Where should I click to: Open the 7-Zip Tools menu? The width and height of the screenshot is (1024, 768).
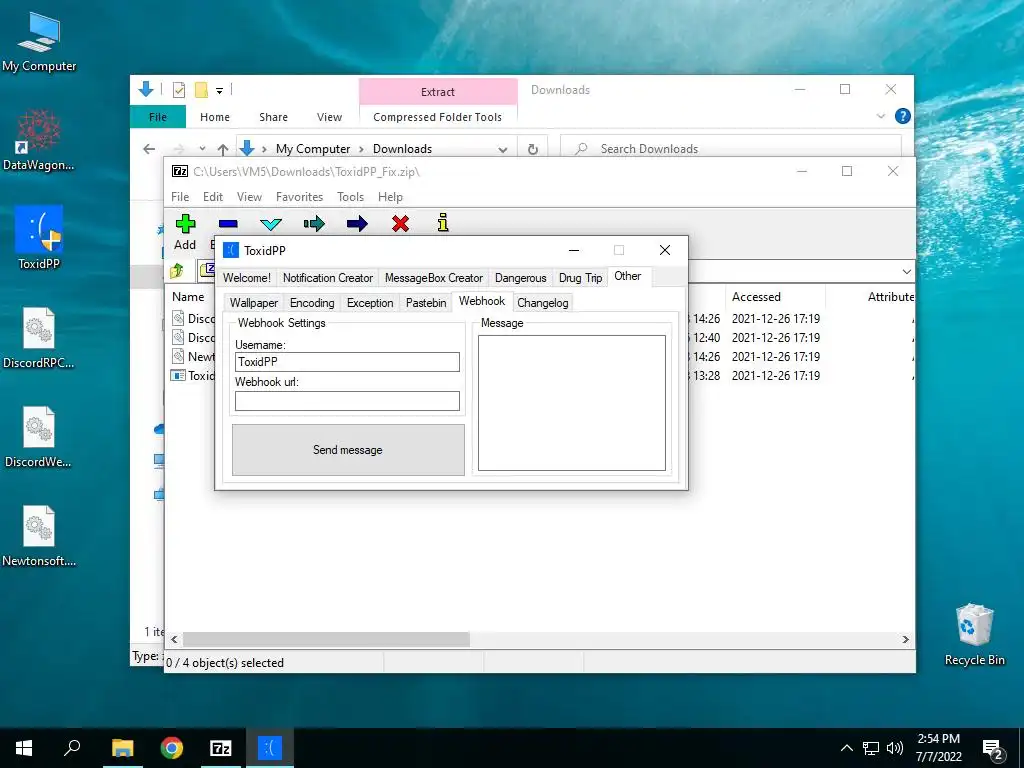tap(350, 197)
